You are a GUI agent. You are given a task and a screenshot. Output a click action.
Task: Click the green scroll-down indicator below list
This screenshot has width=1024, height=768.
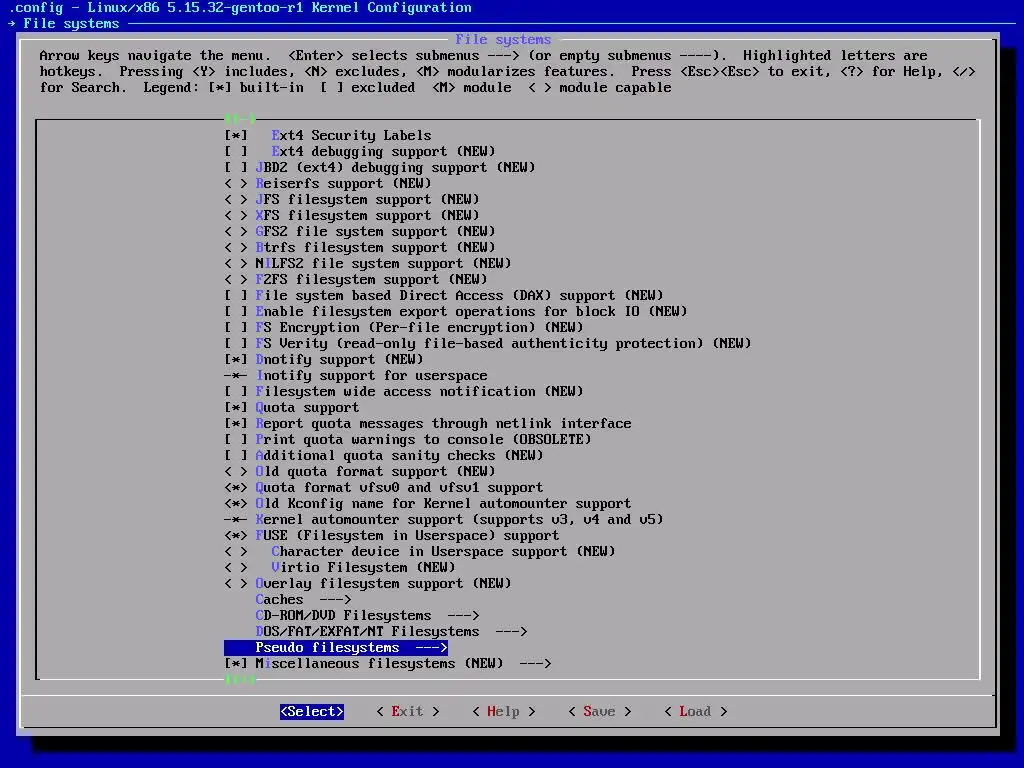tap(240, 680)
